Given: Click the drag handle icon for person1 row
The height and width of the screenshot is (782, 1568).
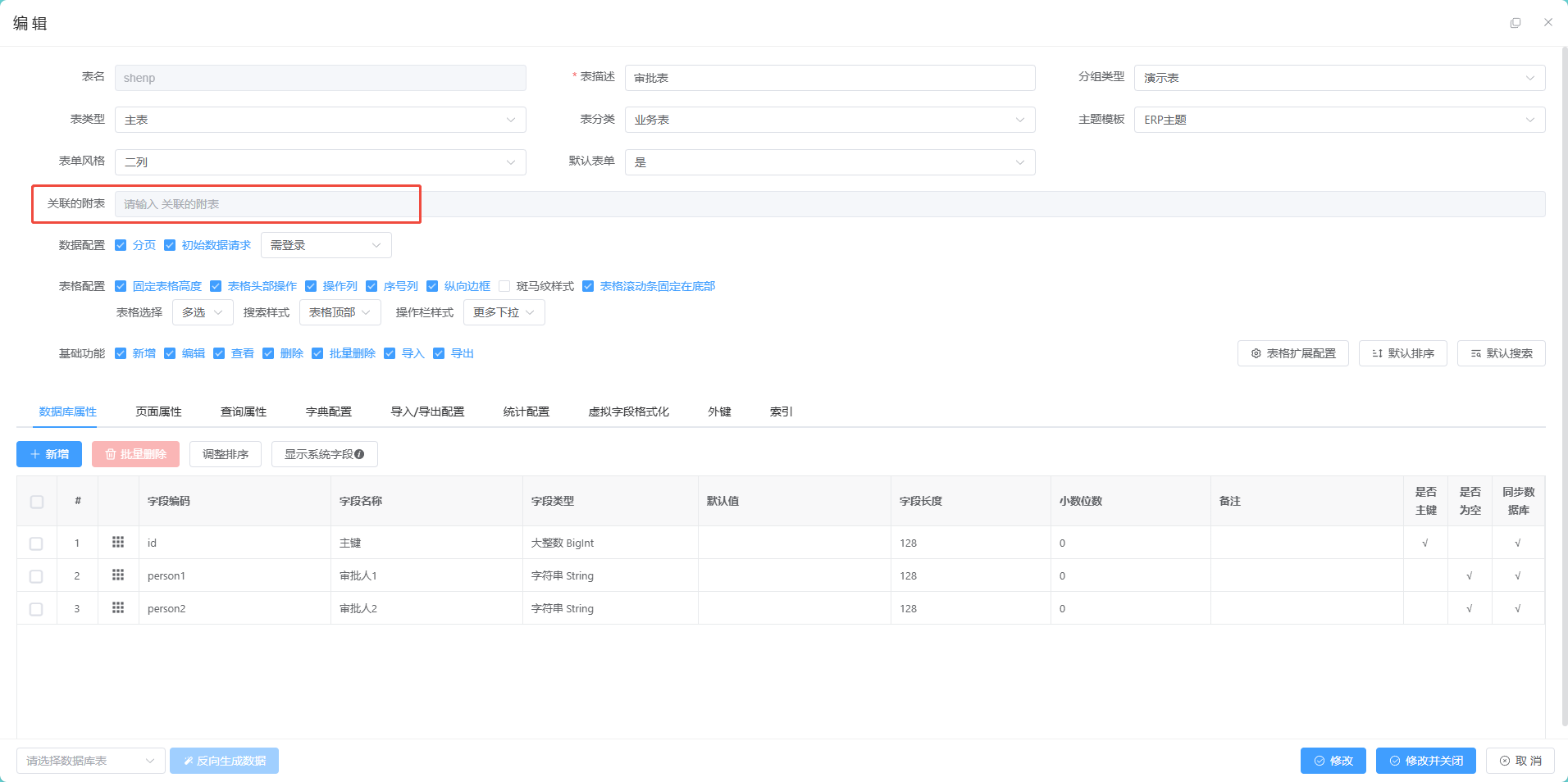Looking at the screenshot, I should coord(118,575).
